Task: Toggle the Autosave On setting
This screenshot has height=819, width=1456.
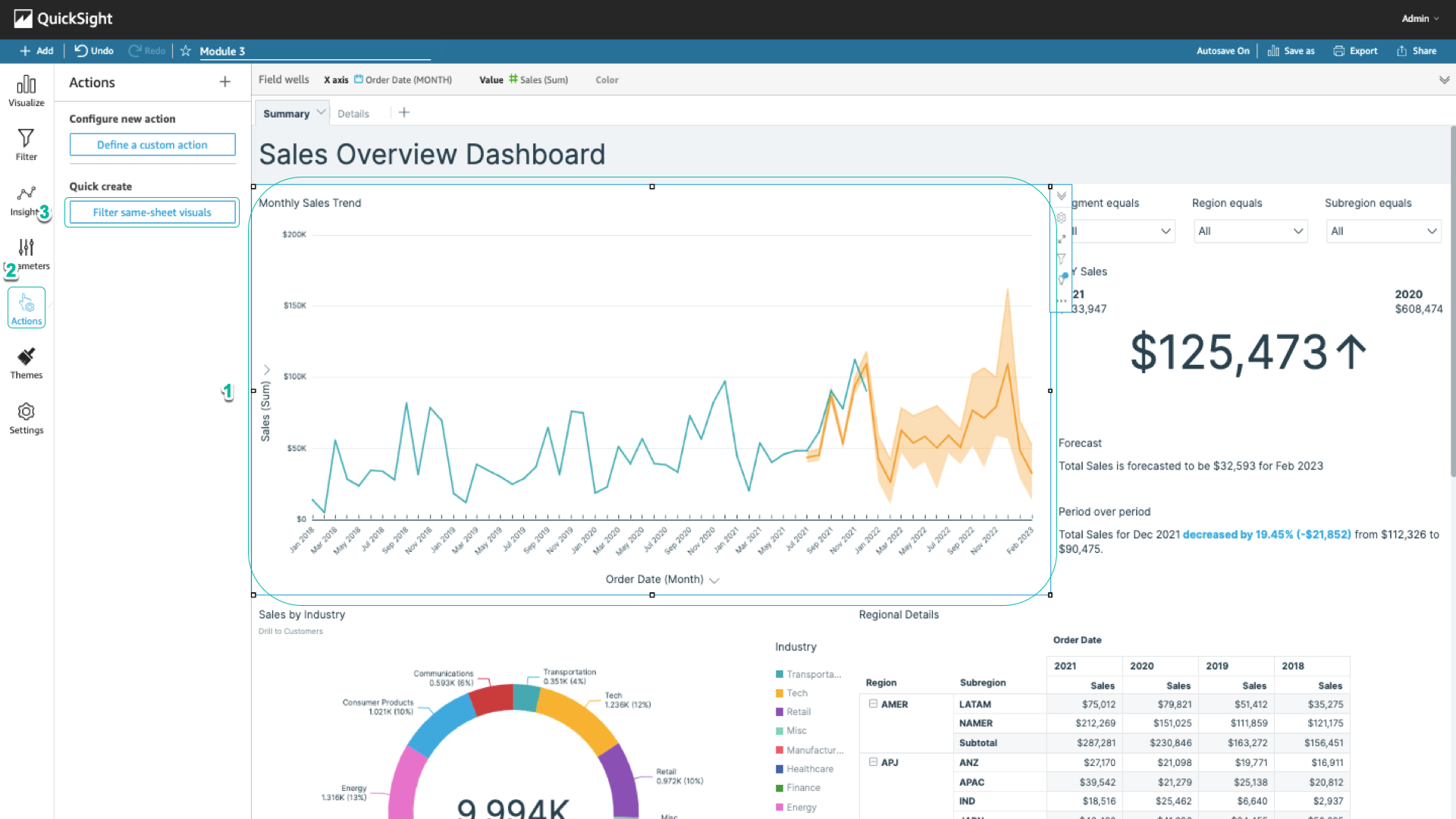Action: point(1222,51)
